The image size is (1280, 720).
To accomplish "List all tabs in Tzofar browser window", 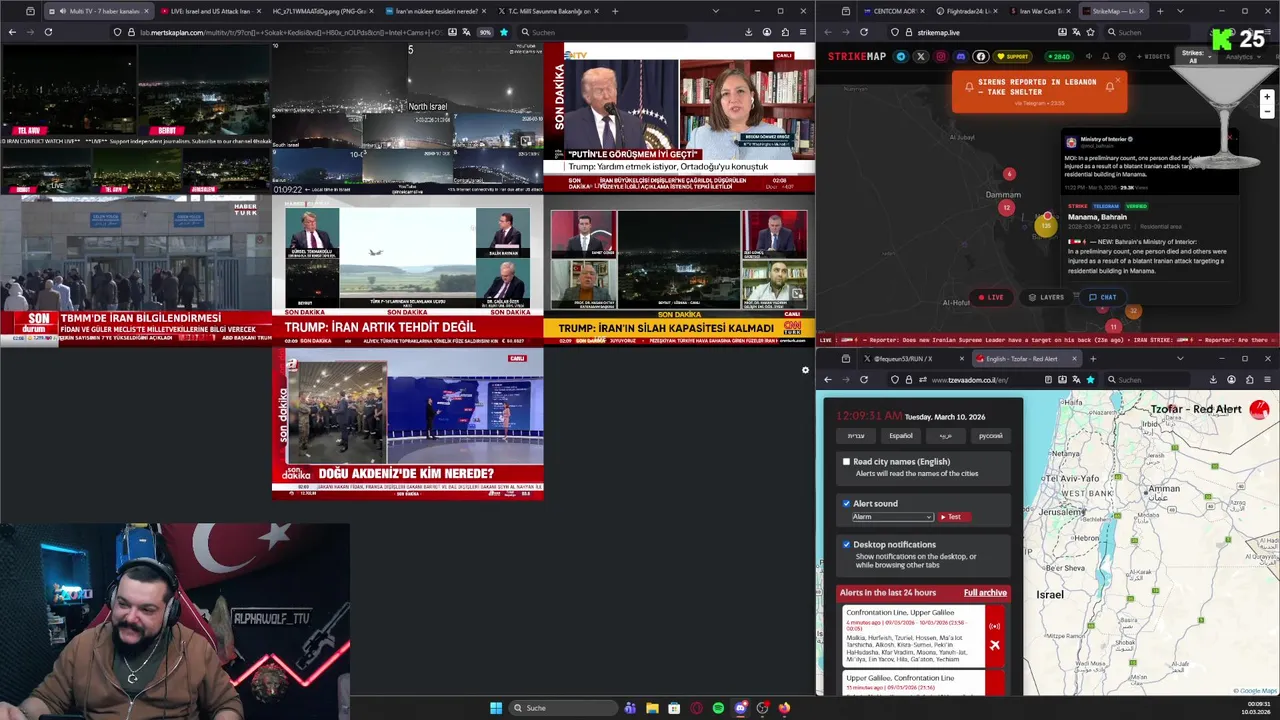I will 1180,358.
